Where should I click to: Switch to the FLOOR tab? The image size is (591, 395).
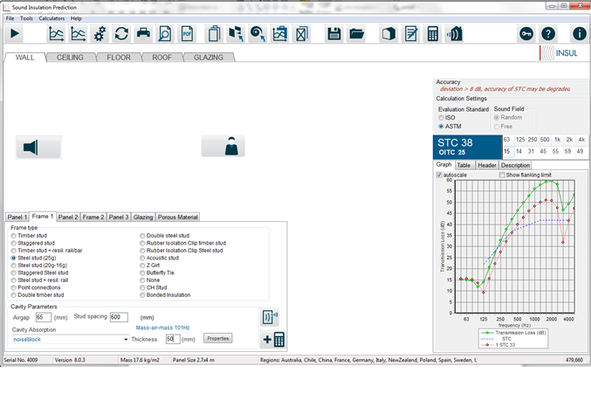pos(119,57)
